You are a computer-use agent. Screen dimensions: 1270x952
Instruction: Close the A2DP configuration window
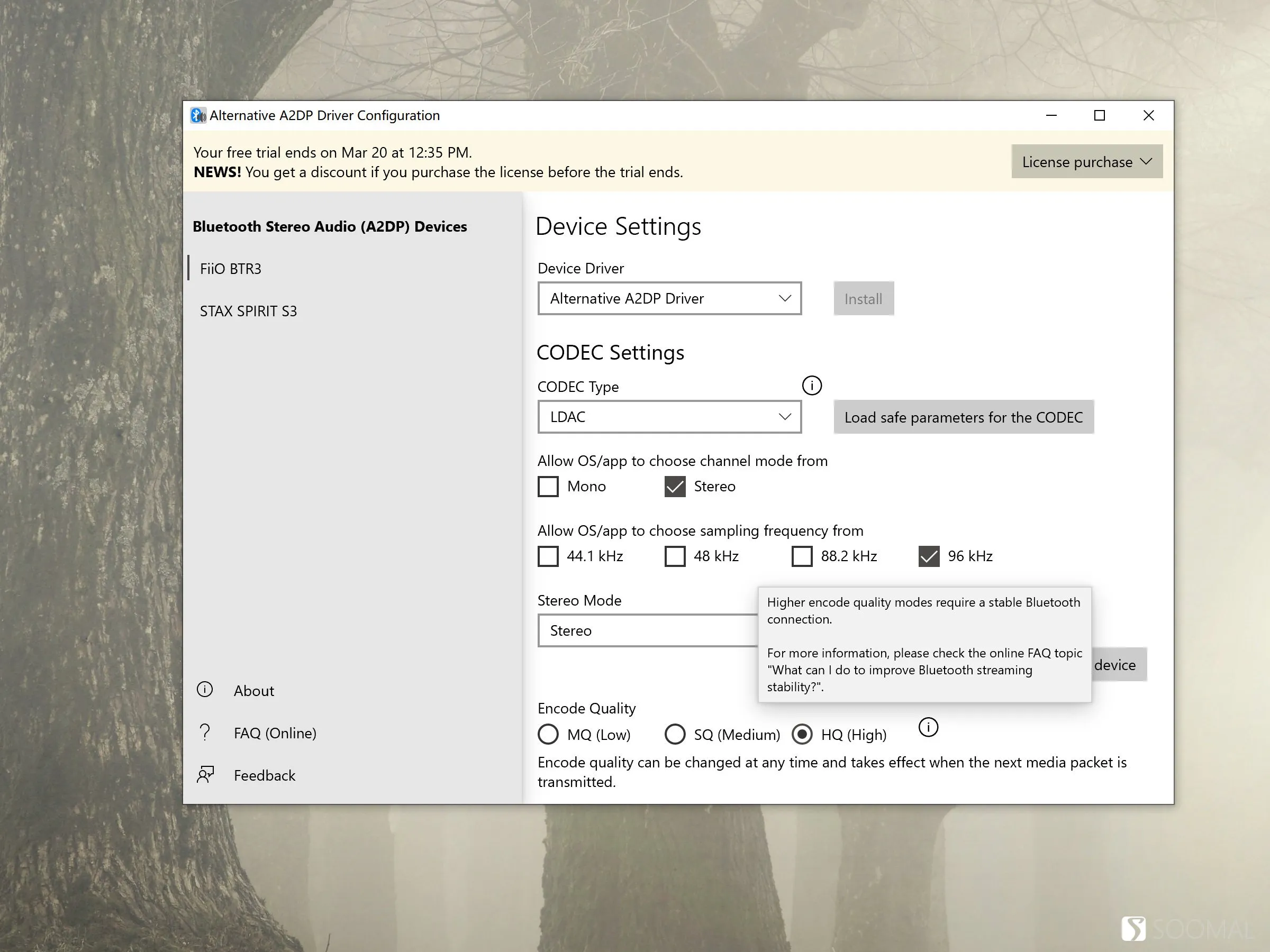tap(1148, 115)
